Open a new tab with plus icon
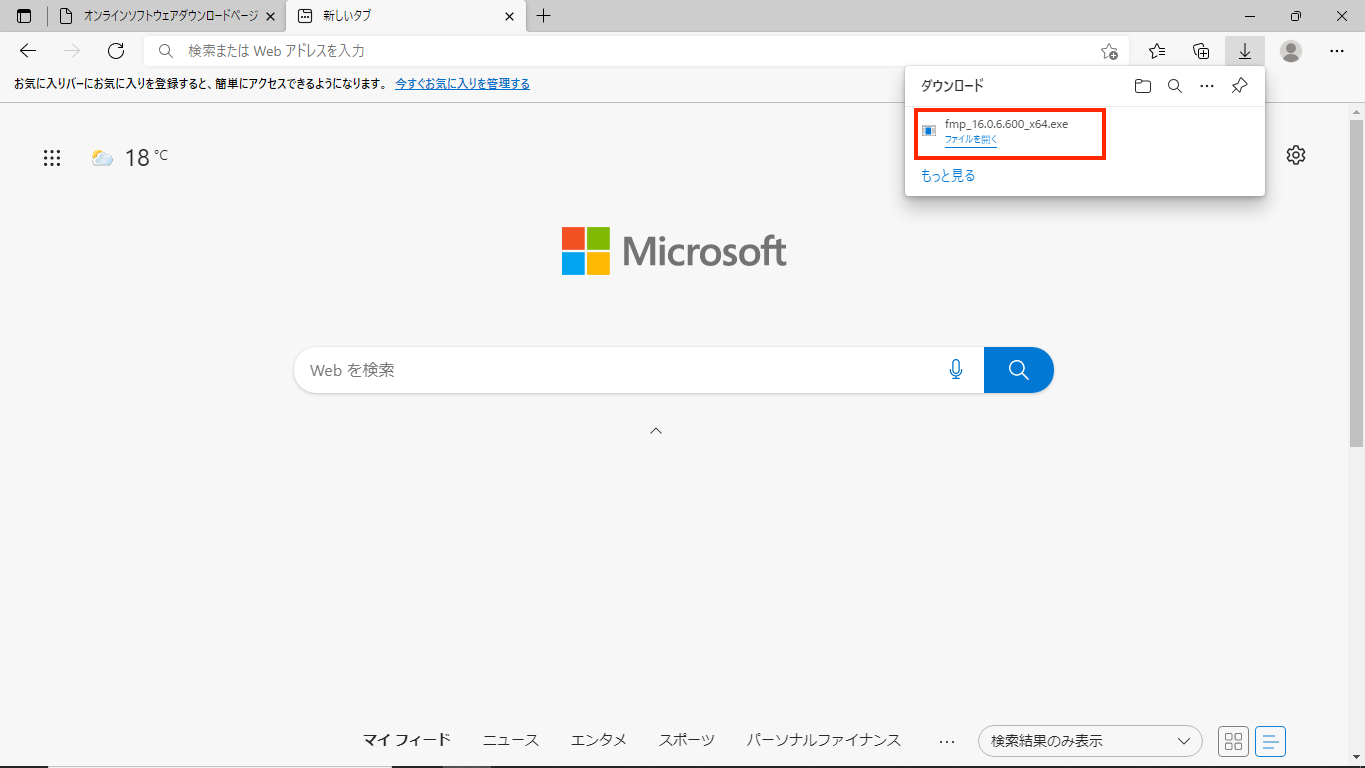Viewport: 1365px width, 768px height. click(544, 16)
